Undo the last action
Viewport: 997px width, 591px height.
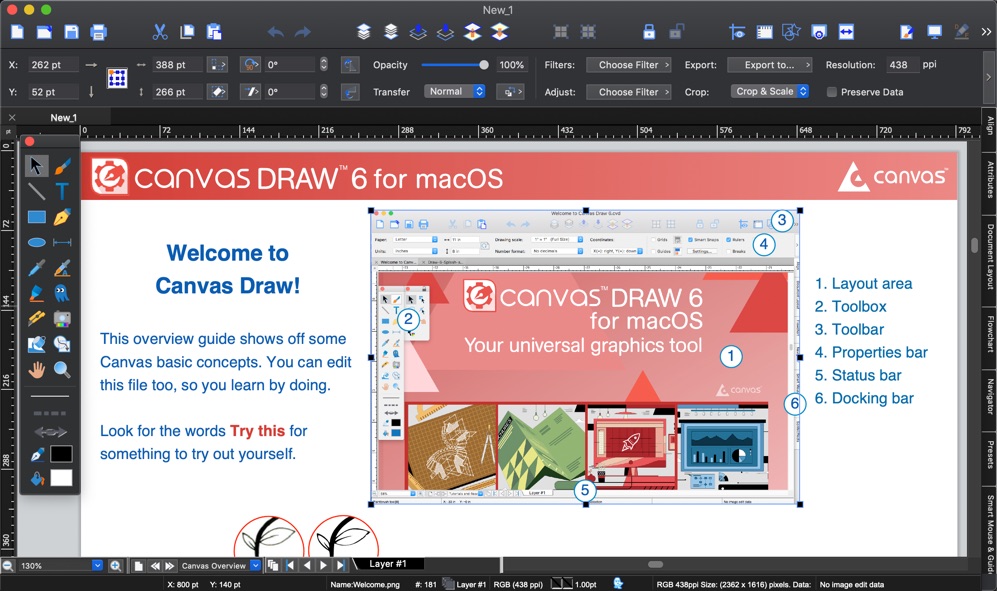pos(275,32)
